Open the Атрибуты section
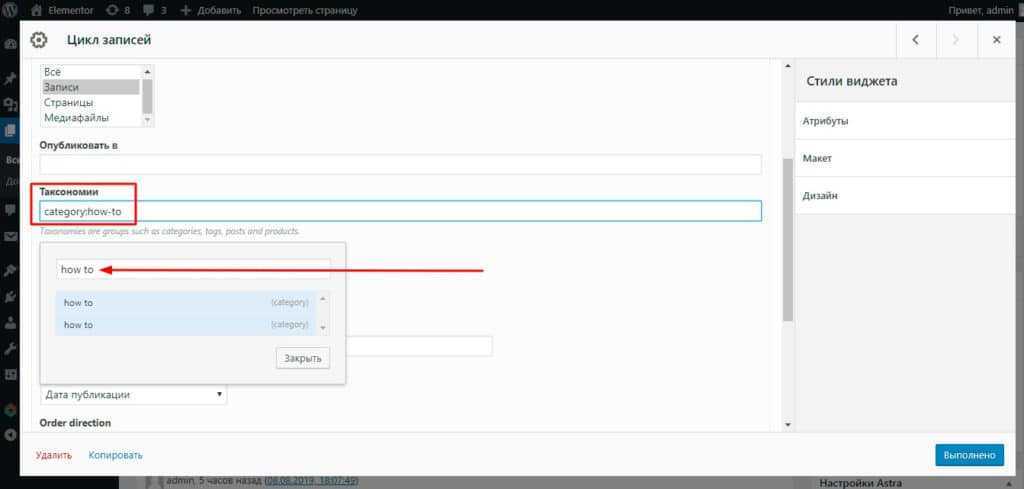Screen dimensions: 1024x489 click(x=908, y=121)
